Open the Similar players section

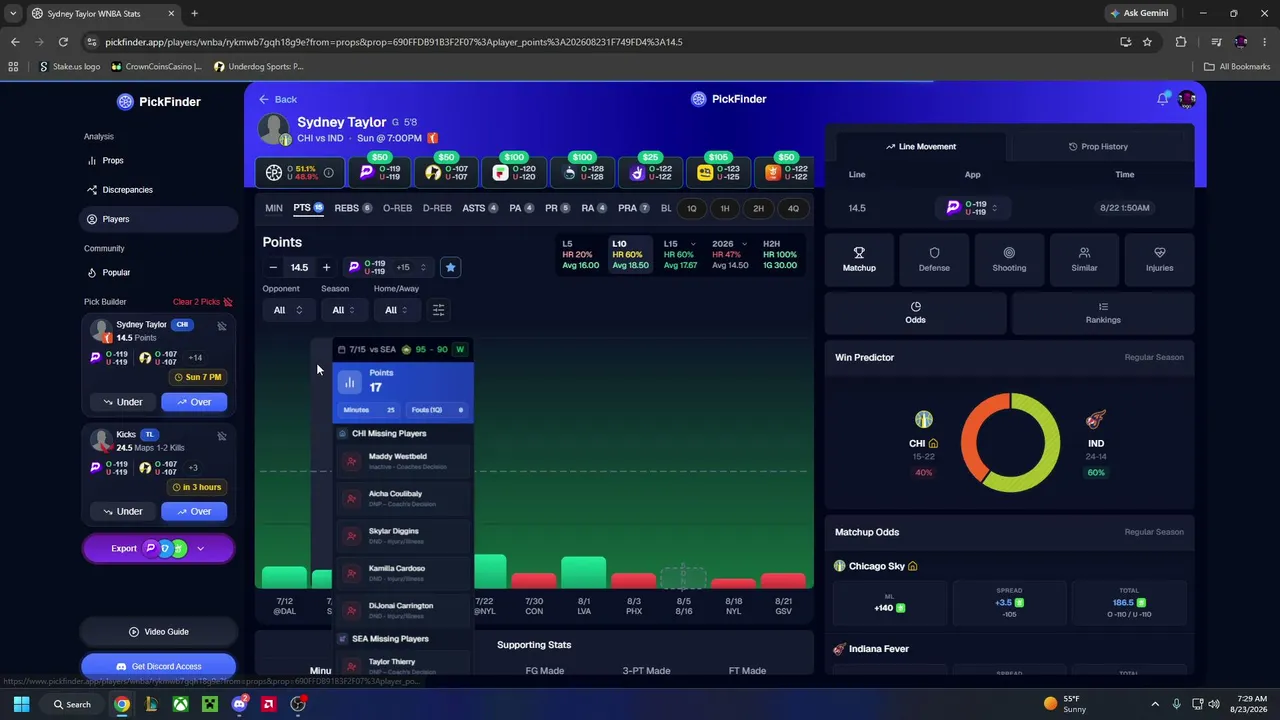click(x=1084, y=259)
